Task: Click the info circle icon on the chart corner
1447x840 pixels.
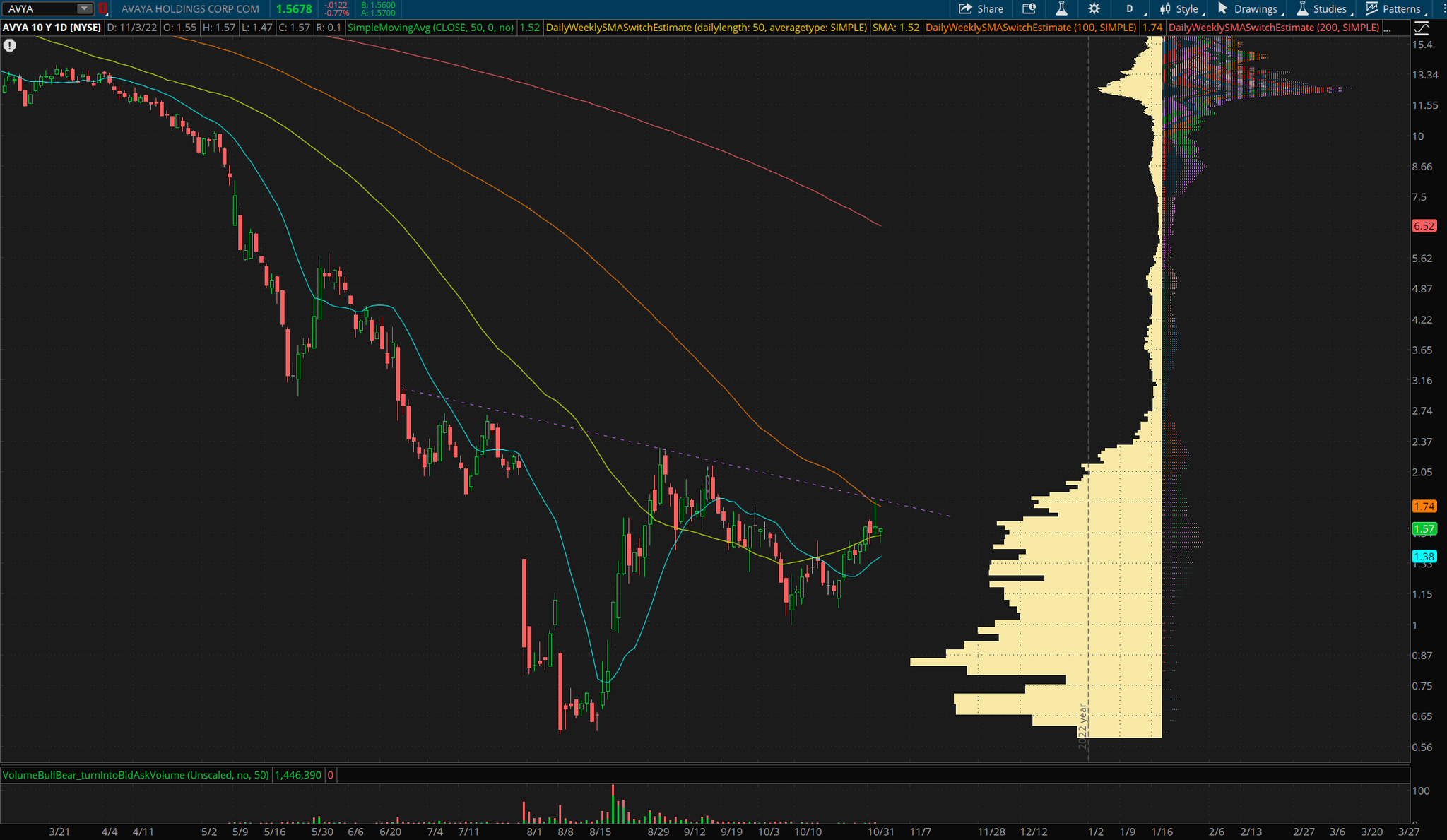Action: [9, 45]
